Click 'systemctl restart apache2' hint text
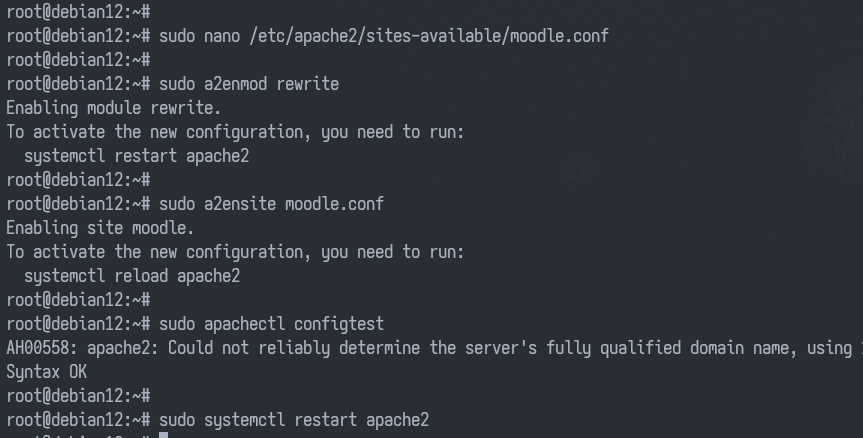Image resolution: width=863 pixels, height=438 pixels. pos(136,156)
